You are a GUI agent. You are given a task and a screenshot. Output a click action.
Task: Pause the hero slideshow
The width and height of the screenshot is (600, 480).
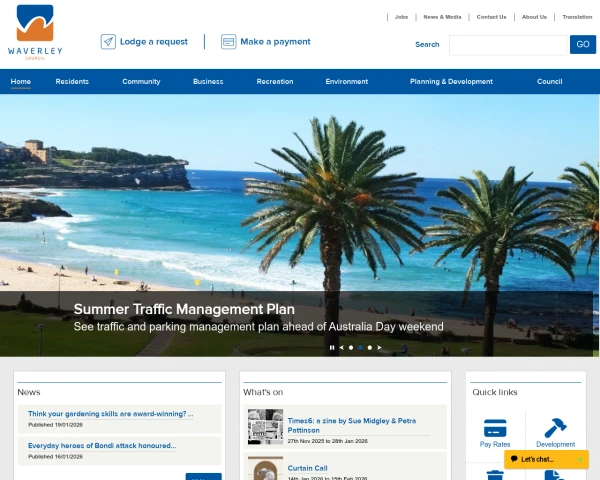tap(332, 348)
